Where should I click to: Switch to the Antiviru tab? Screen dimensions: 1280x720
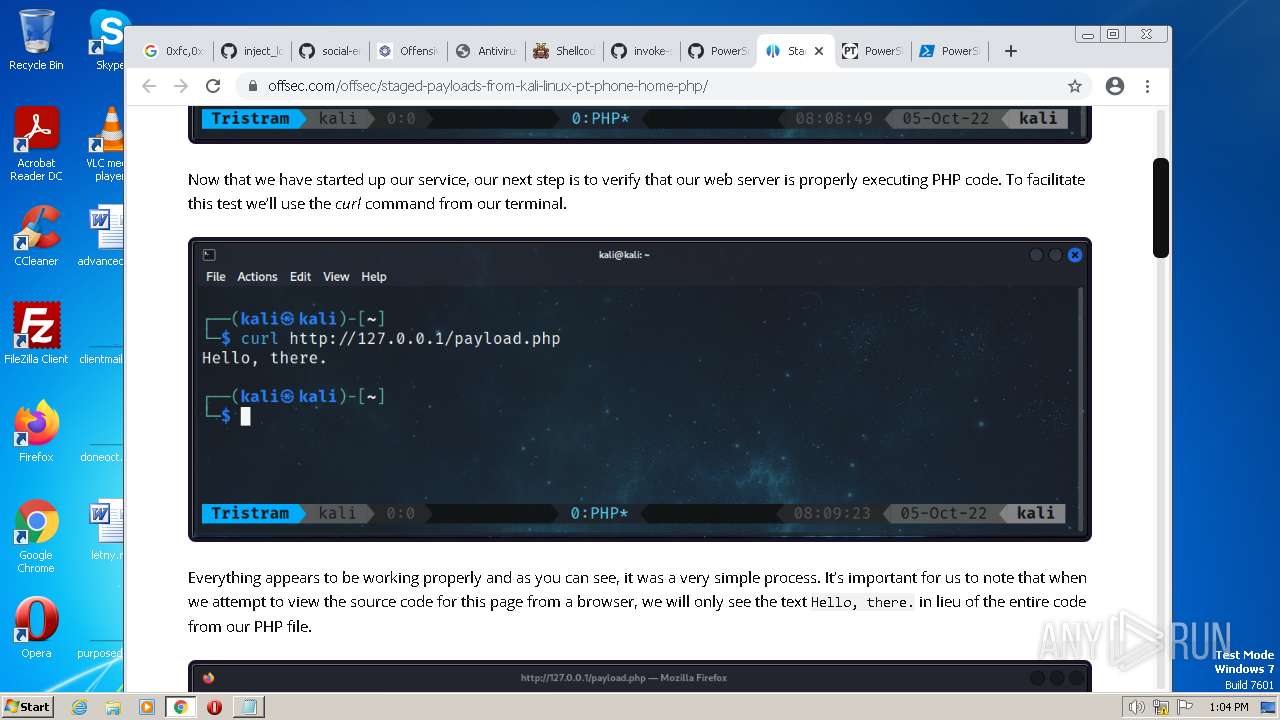coord(485,51)
